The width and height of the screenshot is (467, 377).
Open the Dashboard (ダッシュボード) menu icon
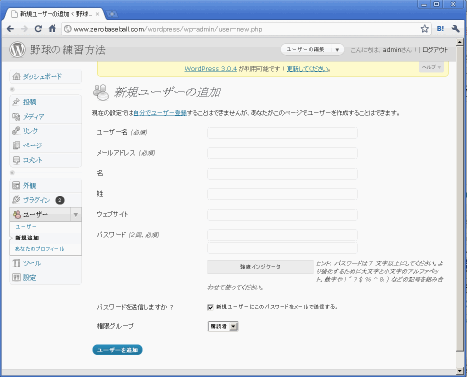pyautogui.click(x=16, y=76)
